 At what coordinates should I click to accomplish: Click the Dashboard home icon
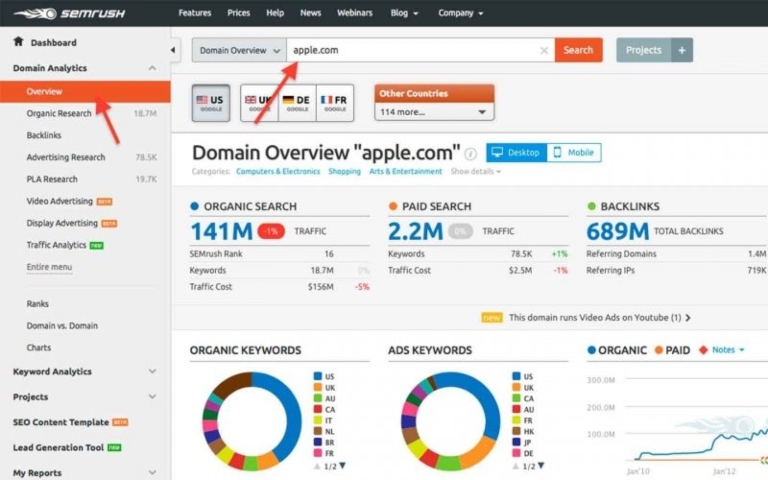click(18, 42)
